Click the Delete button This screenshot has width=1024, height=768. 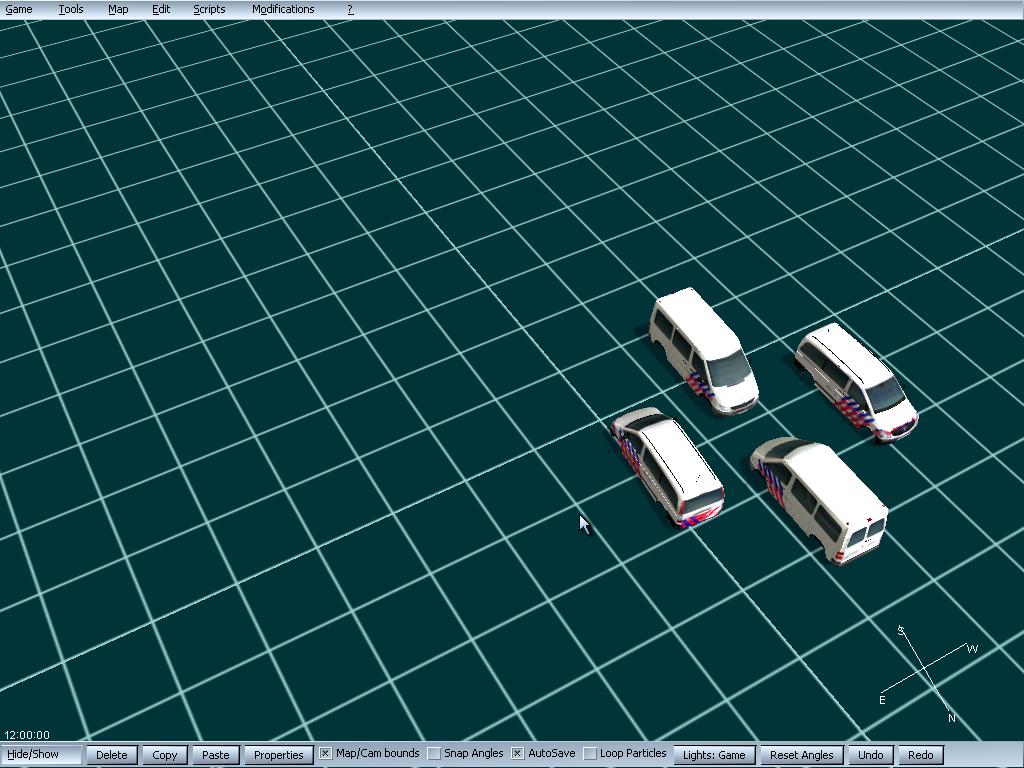112,754
